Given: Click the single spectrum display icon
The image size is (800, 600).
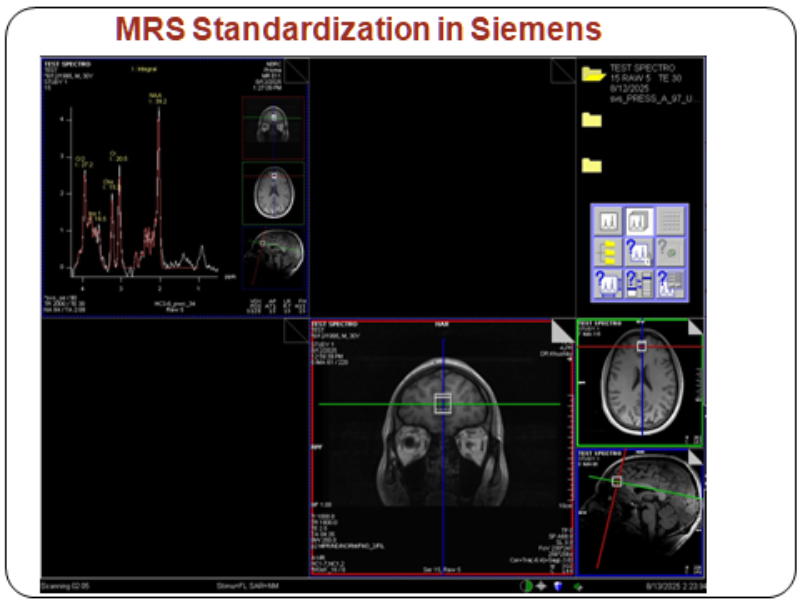Looking at the screenshot, I should point(609,221).
